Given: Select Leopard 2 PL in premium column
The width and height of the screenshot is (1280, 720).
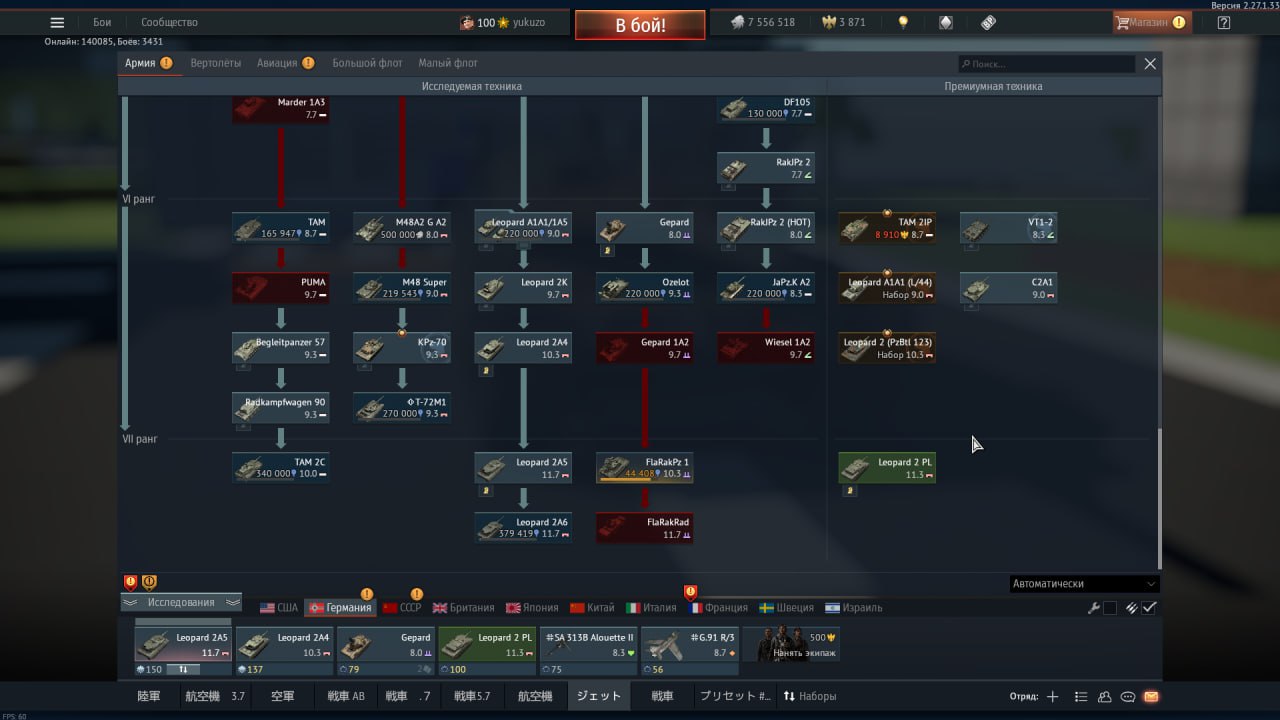Looking at the screenshot, I should pyautogui.click(x=887, y=468).
